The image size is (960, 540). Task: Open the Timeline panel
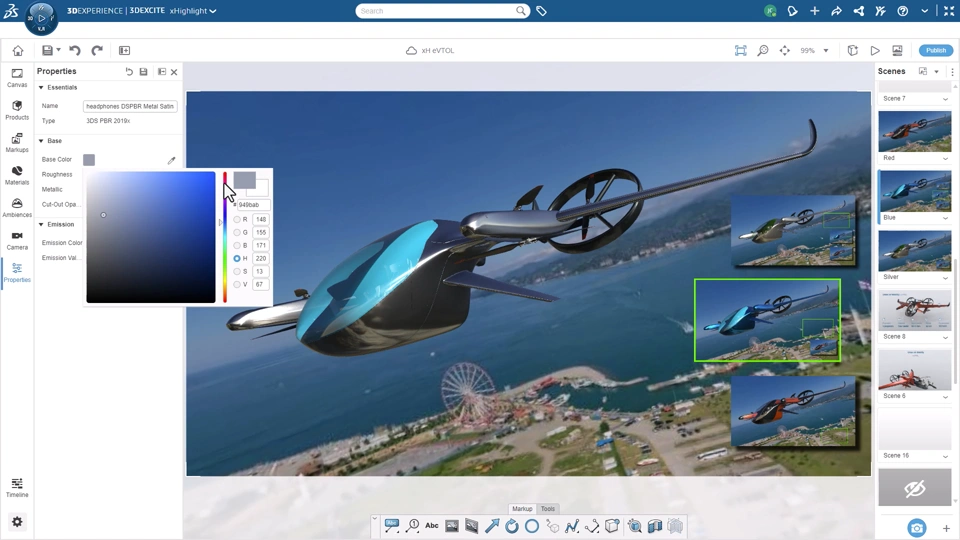click(17, 487)
